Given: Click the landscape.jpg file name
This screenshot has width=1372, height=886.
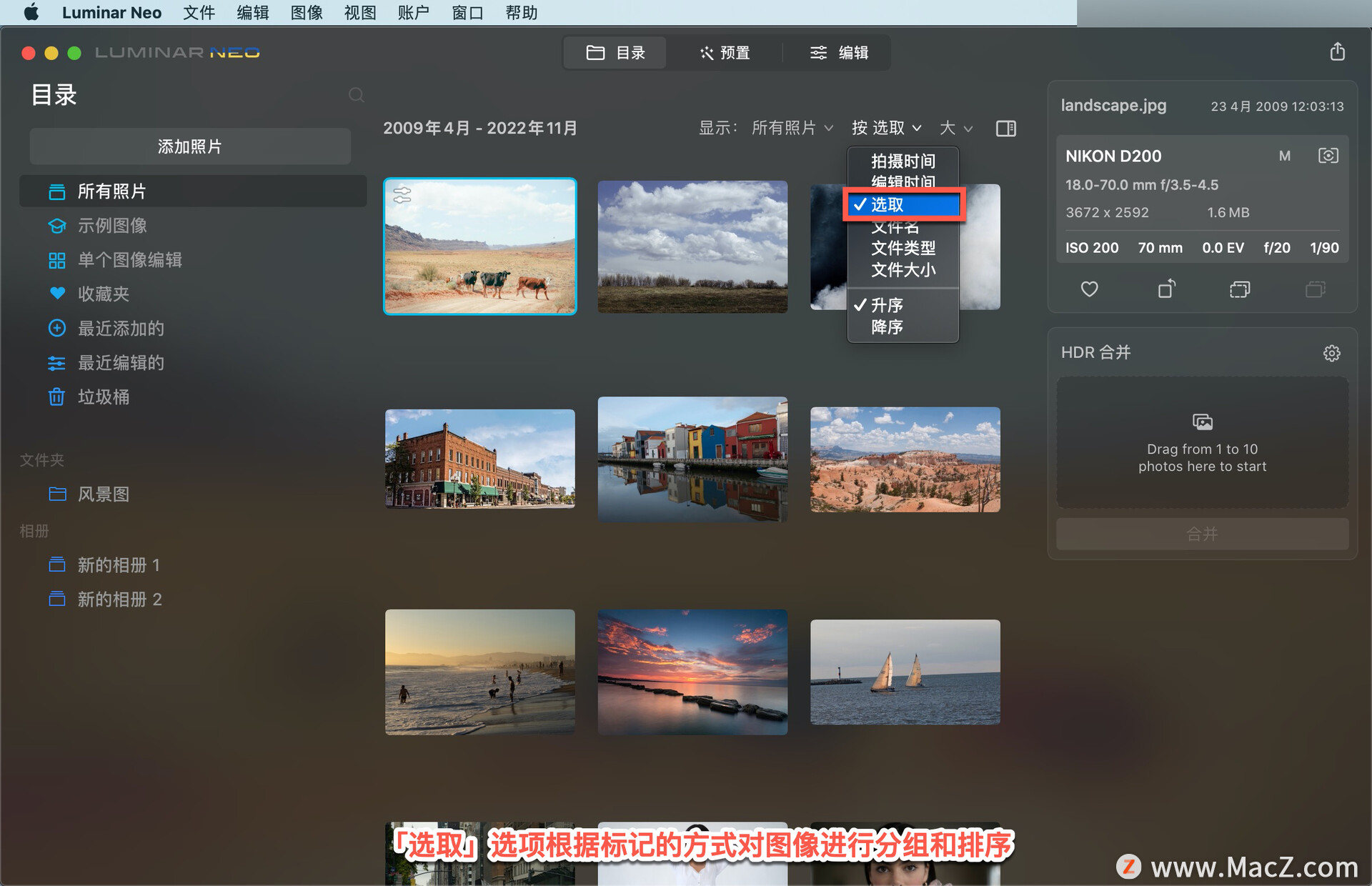Looking at the screenshot, I should click(x=1113, y=105).
